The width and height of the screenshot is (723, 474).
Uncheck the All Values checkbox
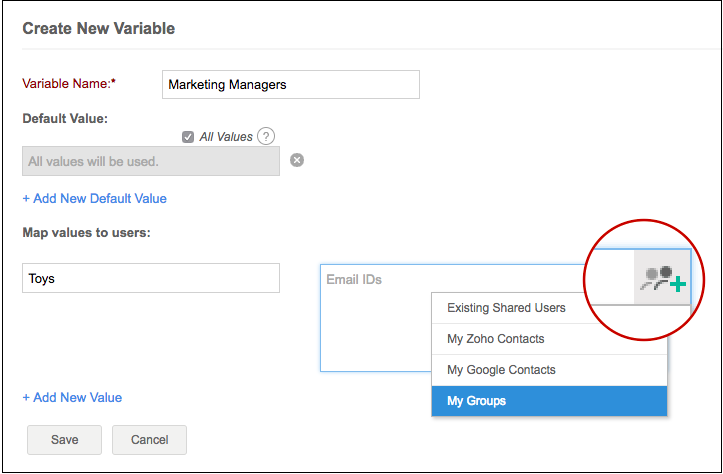pos(188,137)
